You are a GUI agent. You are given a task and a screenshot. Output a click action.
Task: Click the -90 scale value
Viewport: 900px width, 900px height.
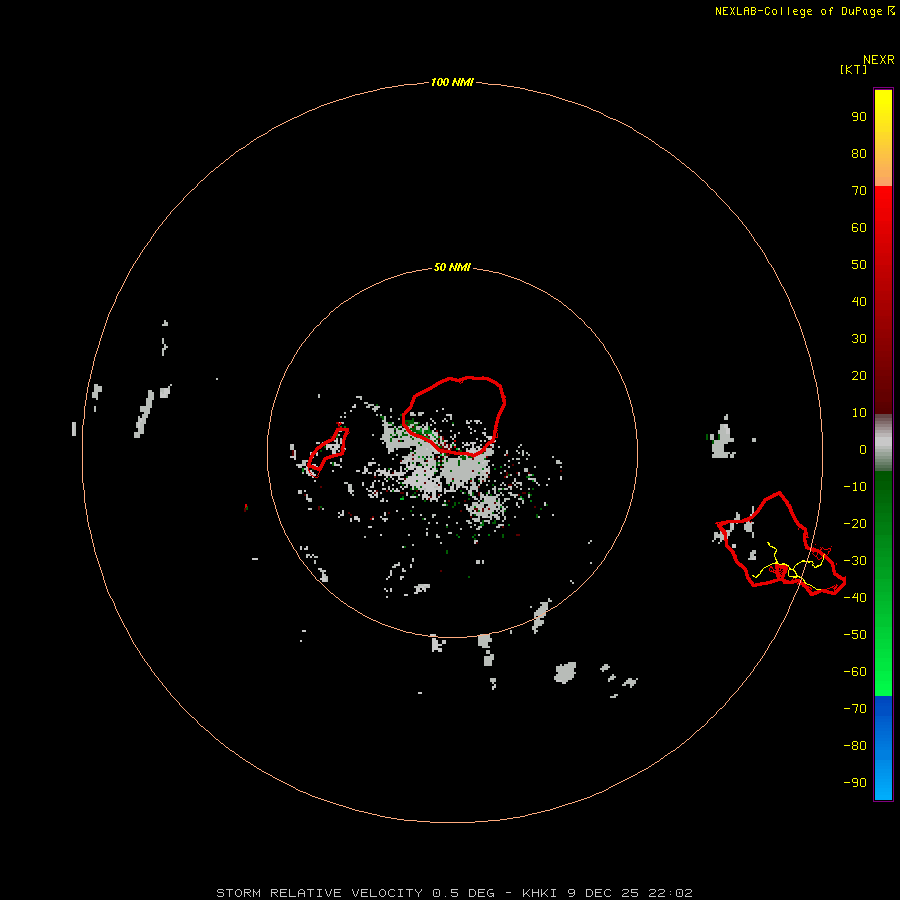[855, 782]
